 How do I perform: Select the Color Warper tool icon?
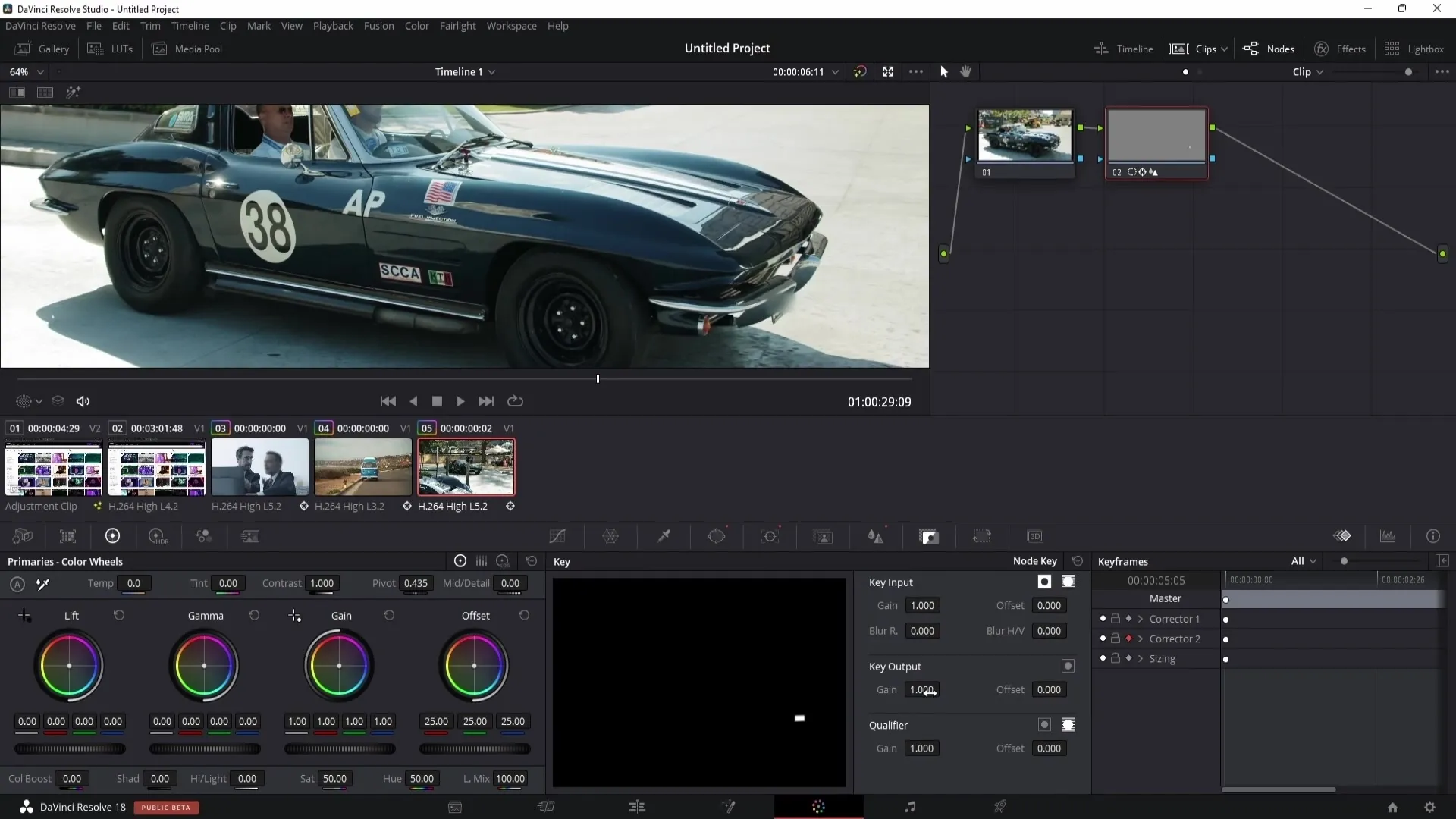pyautogui.click(x=611, y=536)
